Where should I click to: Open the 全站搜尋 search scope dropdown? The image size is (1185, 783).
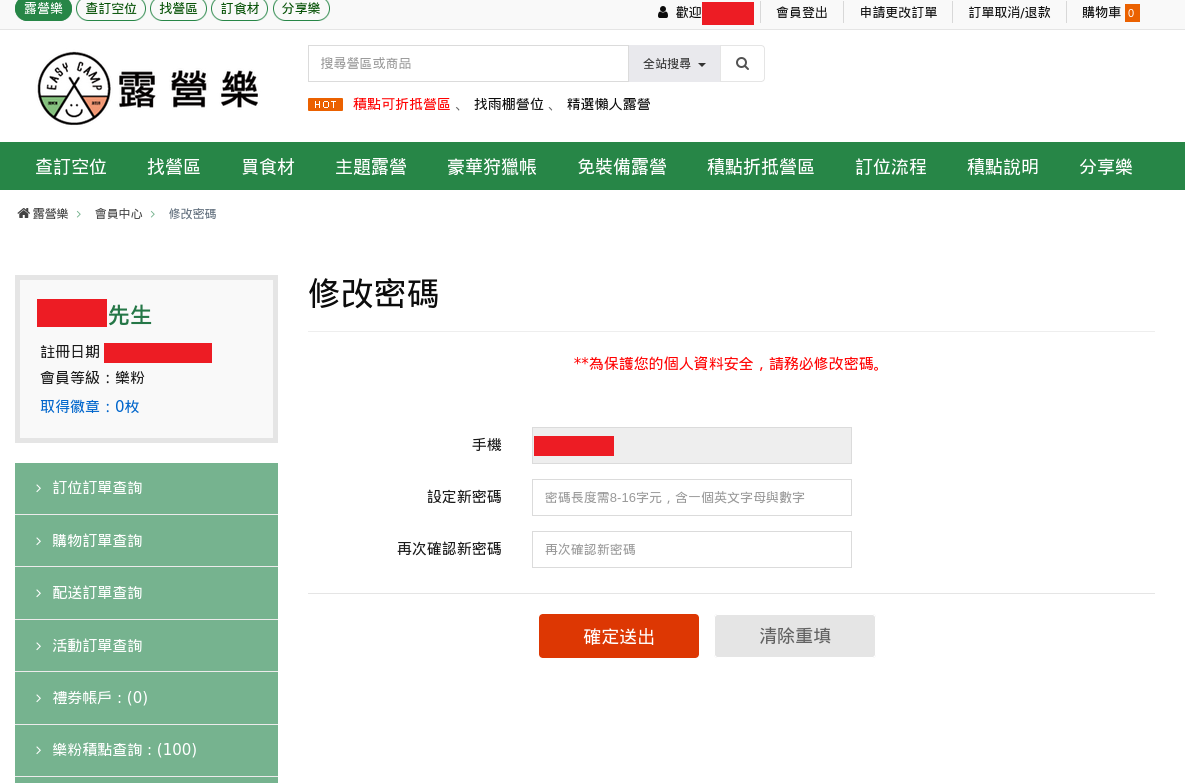674,63
